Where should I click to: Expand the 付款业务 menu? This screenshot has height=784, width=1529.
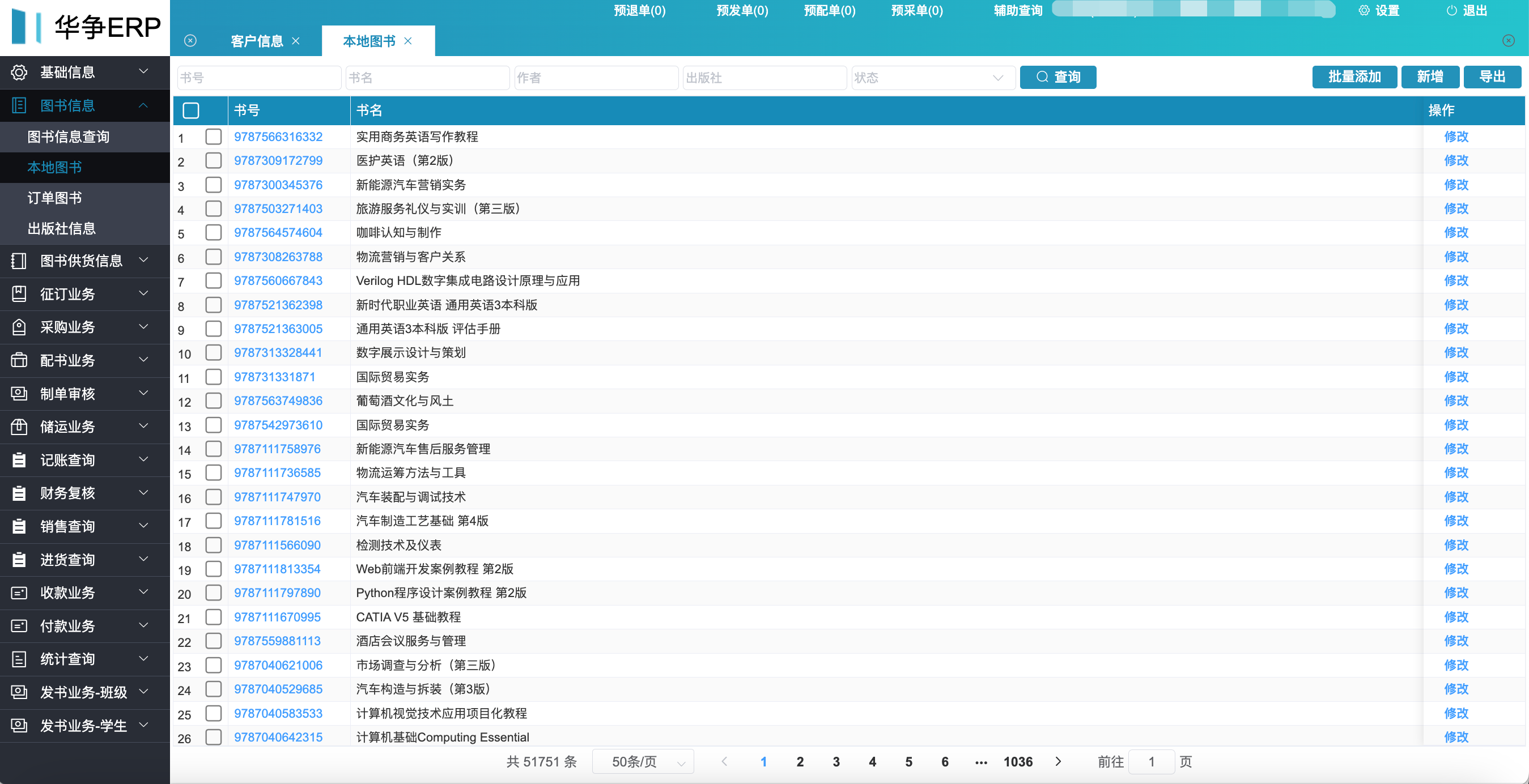tap(85, 626)
